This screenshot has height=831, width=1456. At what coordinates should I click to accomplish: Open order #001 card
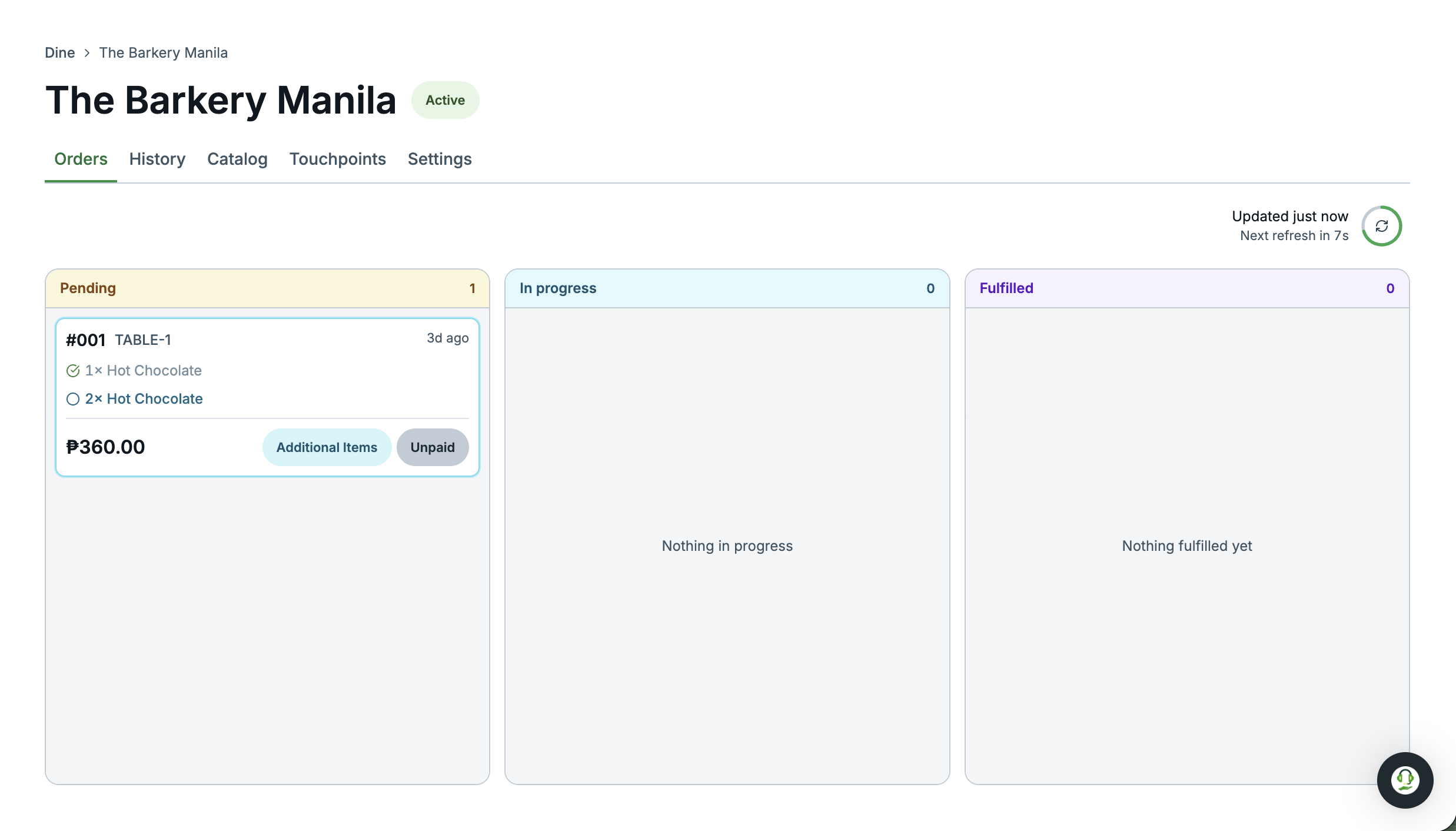pyautogui.click(x=267, y=397)
